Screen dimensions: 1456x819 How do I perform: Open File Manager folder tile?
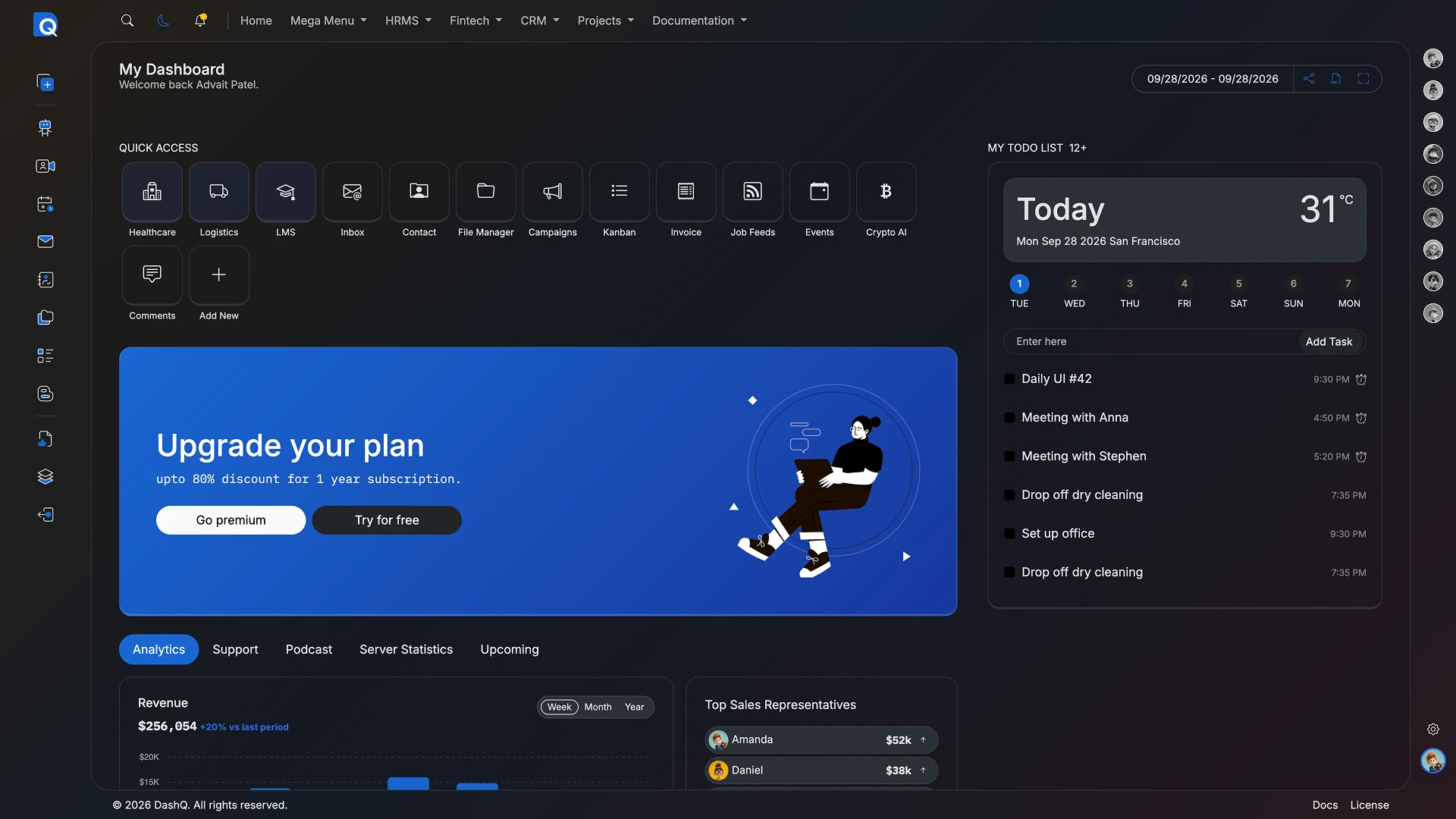(x=486, y=192)
